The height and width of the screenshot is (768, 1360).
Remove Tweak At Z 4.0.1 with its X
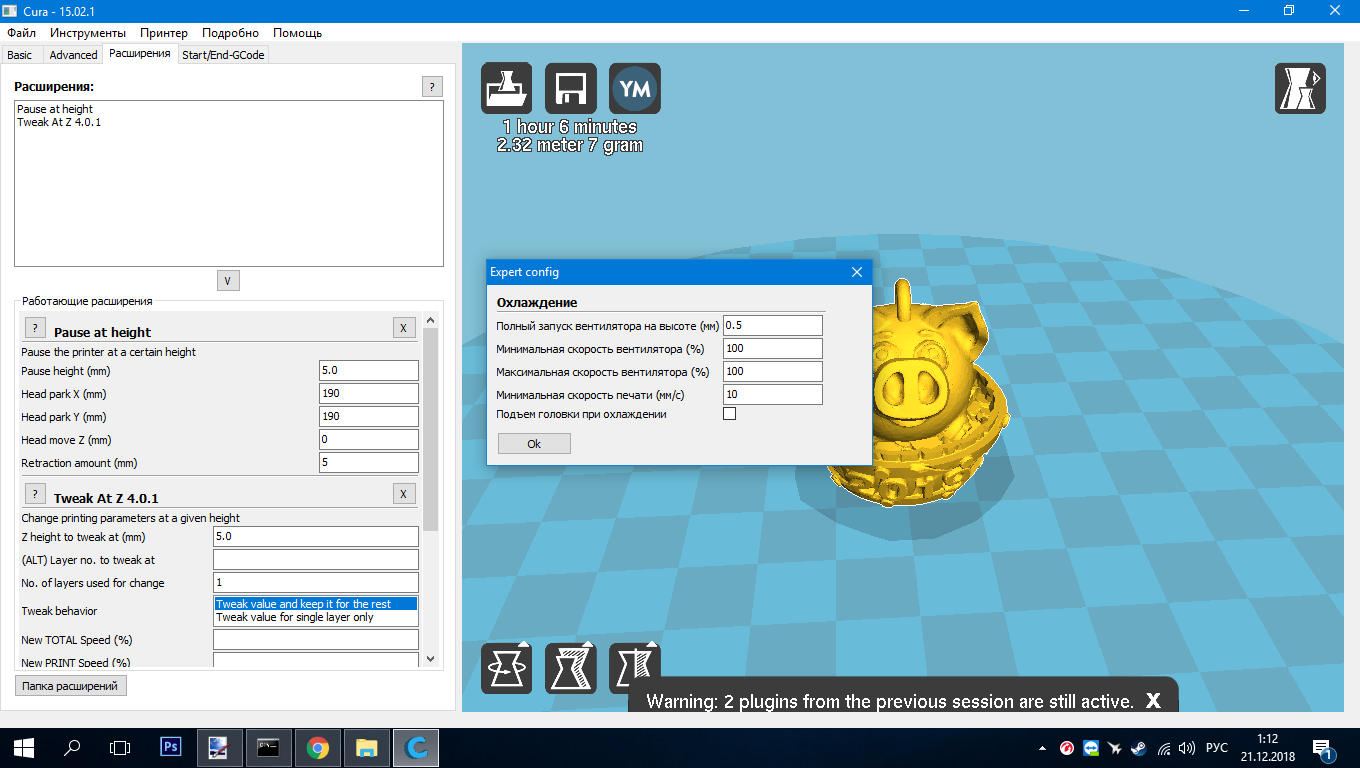click(403, 494)
